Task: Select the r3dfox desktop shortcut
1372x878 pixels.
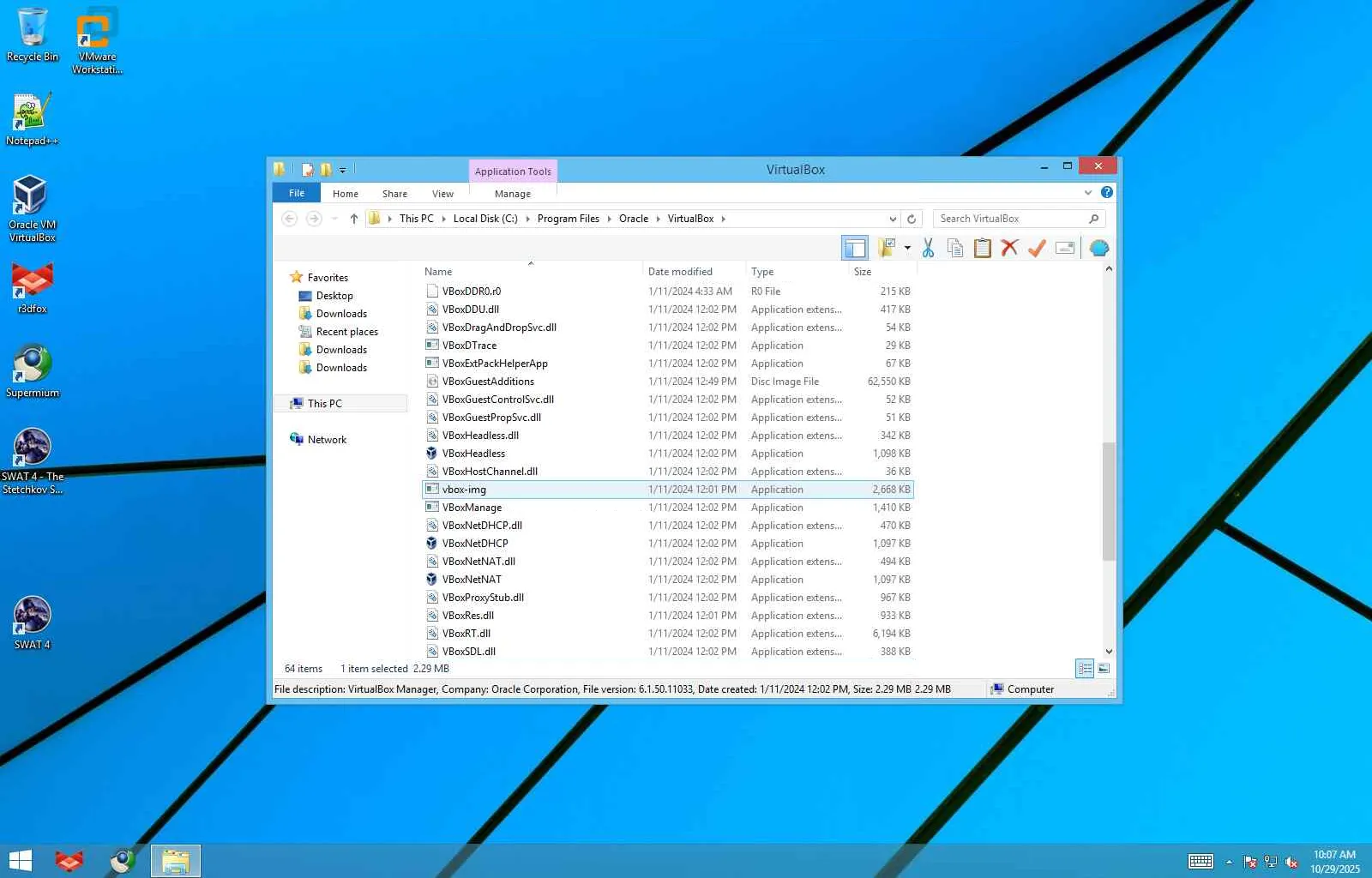Action: 33,287
